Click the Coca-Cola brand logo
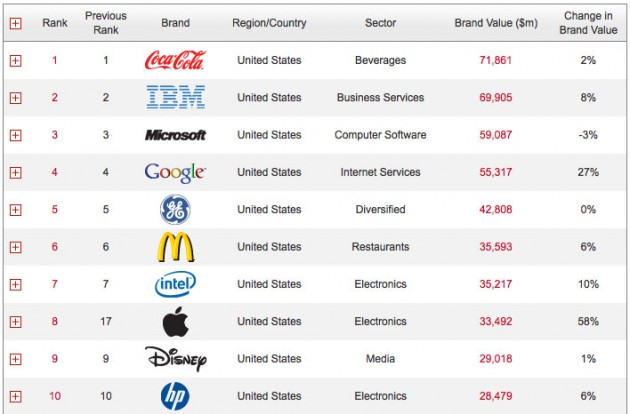Viewport: 630px width, 414px height. (x=175, y=60)
